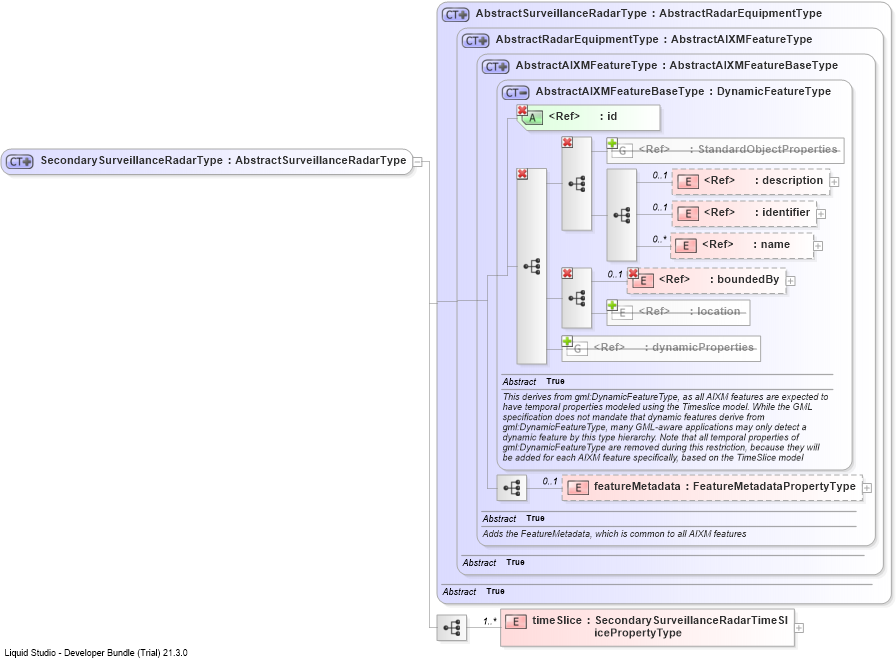Image resolution: width=896 pixels, height=658 pixels.
Task: Click the green plus on location element
Action: tap(612, 305)
